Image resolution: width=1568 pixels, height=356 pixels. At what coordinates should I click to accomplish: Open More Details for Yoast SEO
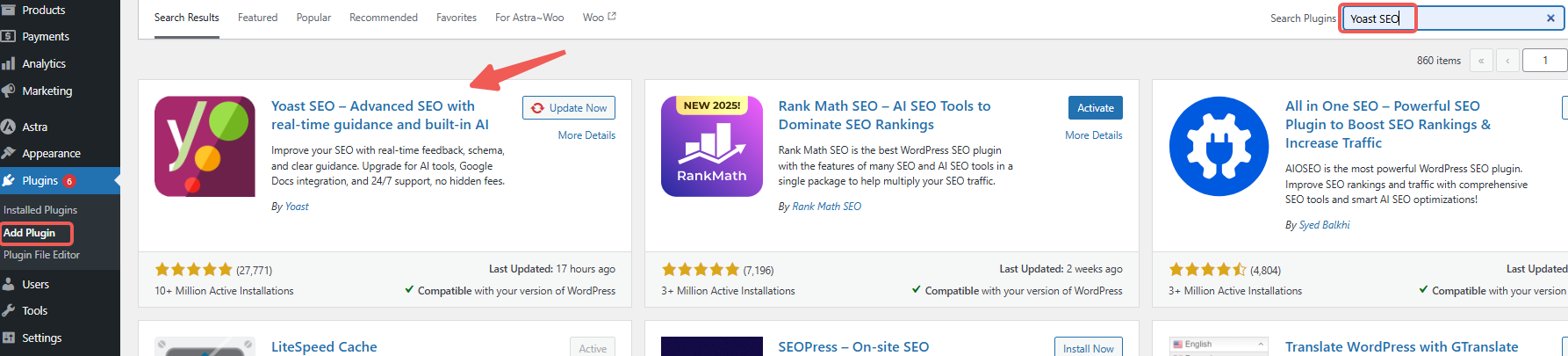(x=586, y=135)
